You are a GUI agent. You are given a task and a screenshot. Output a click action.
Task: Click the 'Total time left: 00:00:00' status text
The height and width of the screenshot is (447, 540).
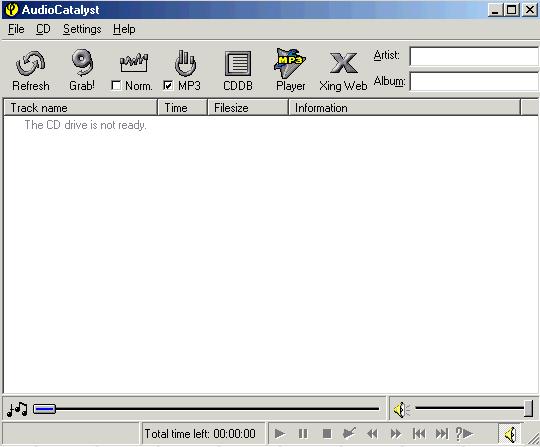click(x=200, y=434)
